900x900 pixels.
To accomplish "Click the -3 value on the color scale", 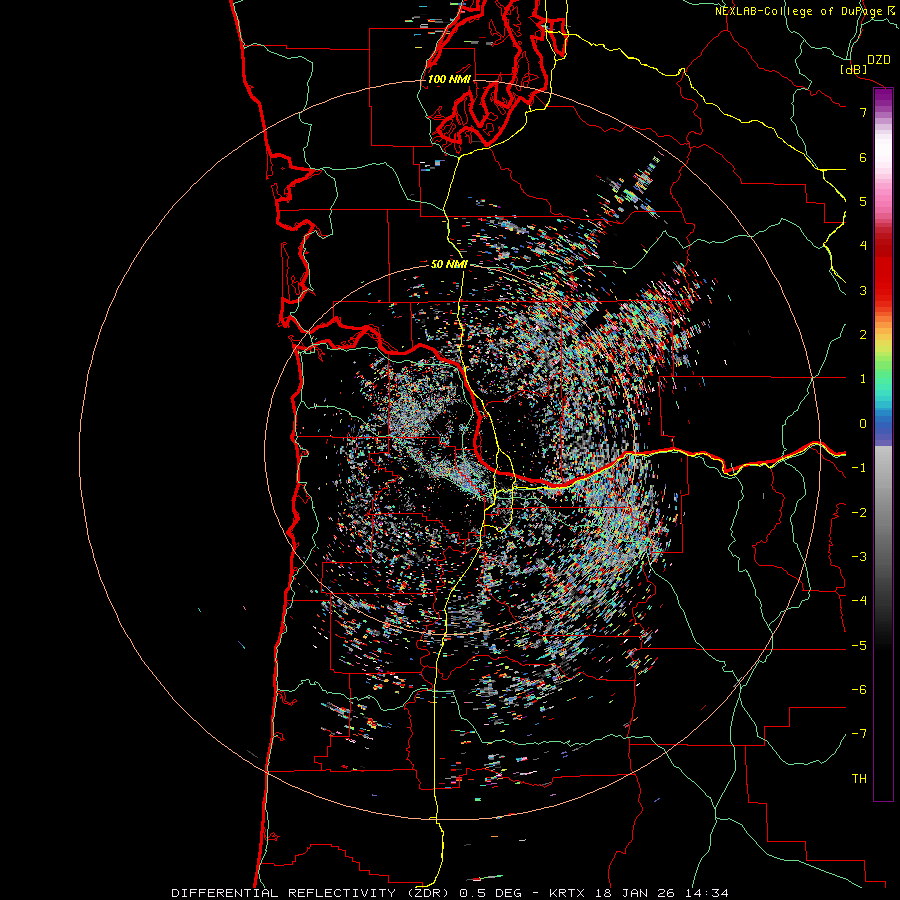I will point(859,557).
